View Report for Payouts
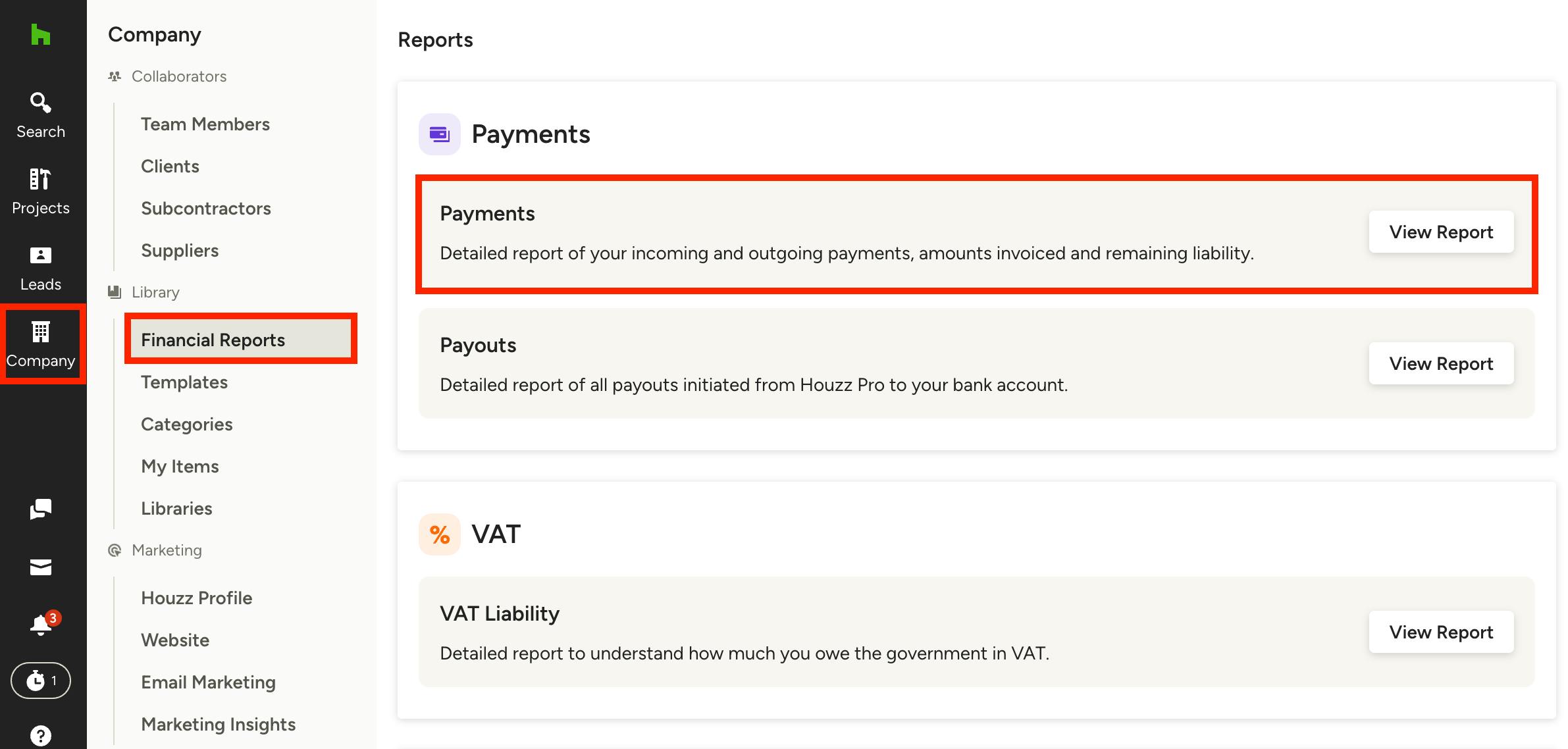 (x=1441, y=363)
